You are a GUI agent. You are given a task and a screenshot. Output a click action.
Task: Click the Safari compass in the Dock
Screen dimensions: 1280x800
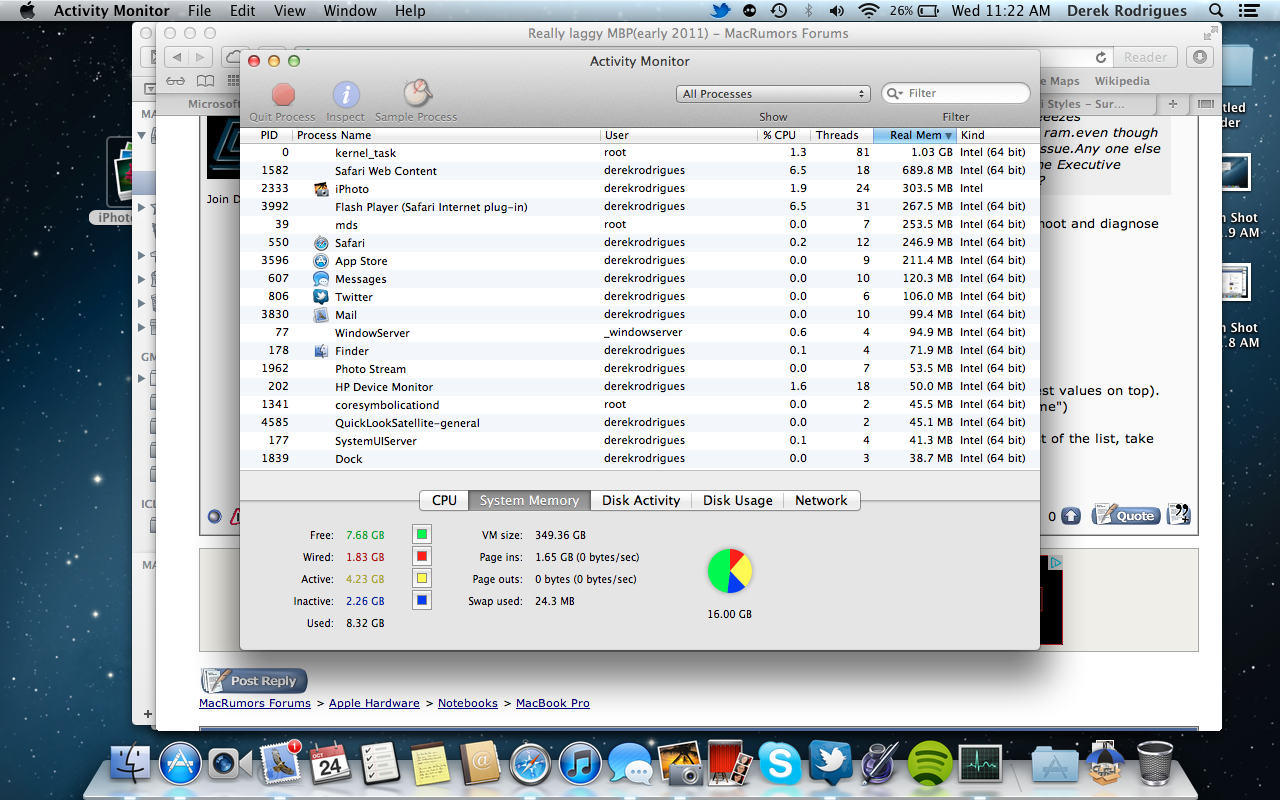[x=530, y=765]
